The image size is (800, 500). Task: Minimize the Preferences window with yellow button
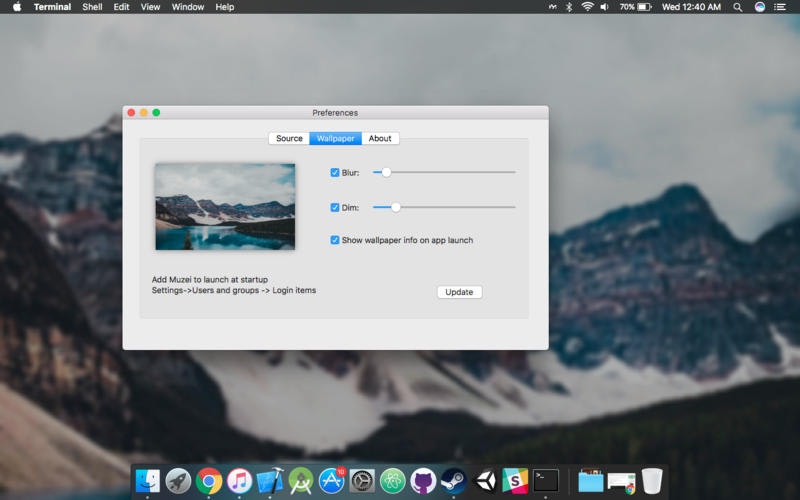pyautogui.click(x=144, y=113)
